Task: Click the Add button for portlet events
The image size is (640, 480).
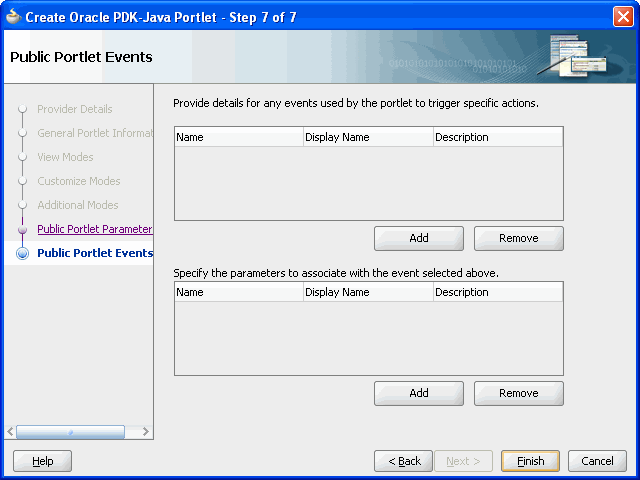Action: 419,238
